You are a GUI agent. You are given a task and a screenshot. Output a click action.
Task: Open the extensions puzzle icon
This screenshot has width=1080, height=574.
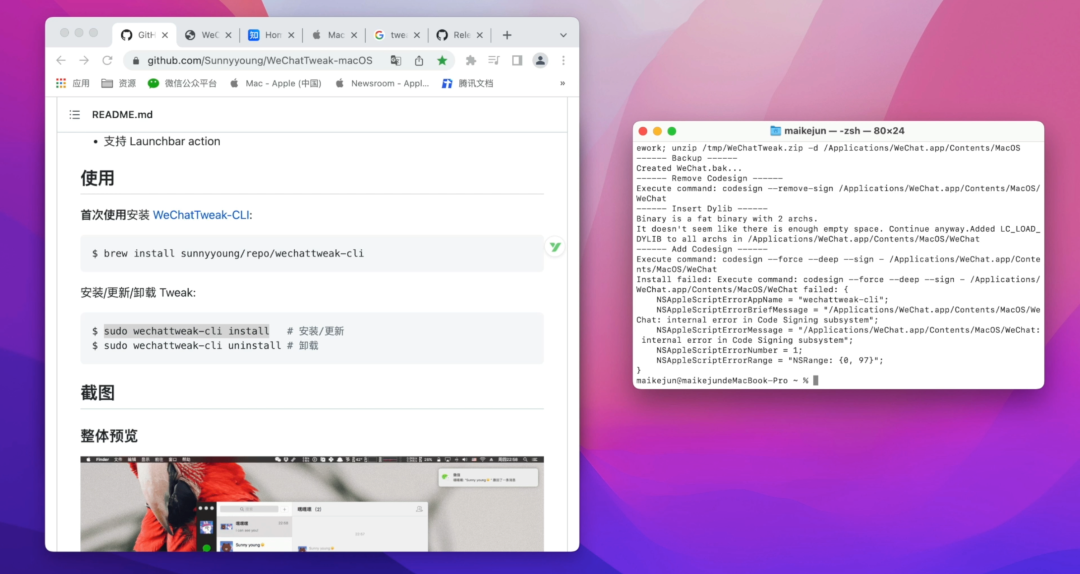pos(471,61)
